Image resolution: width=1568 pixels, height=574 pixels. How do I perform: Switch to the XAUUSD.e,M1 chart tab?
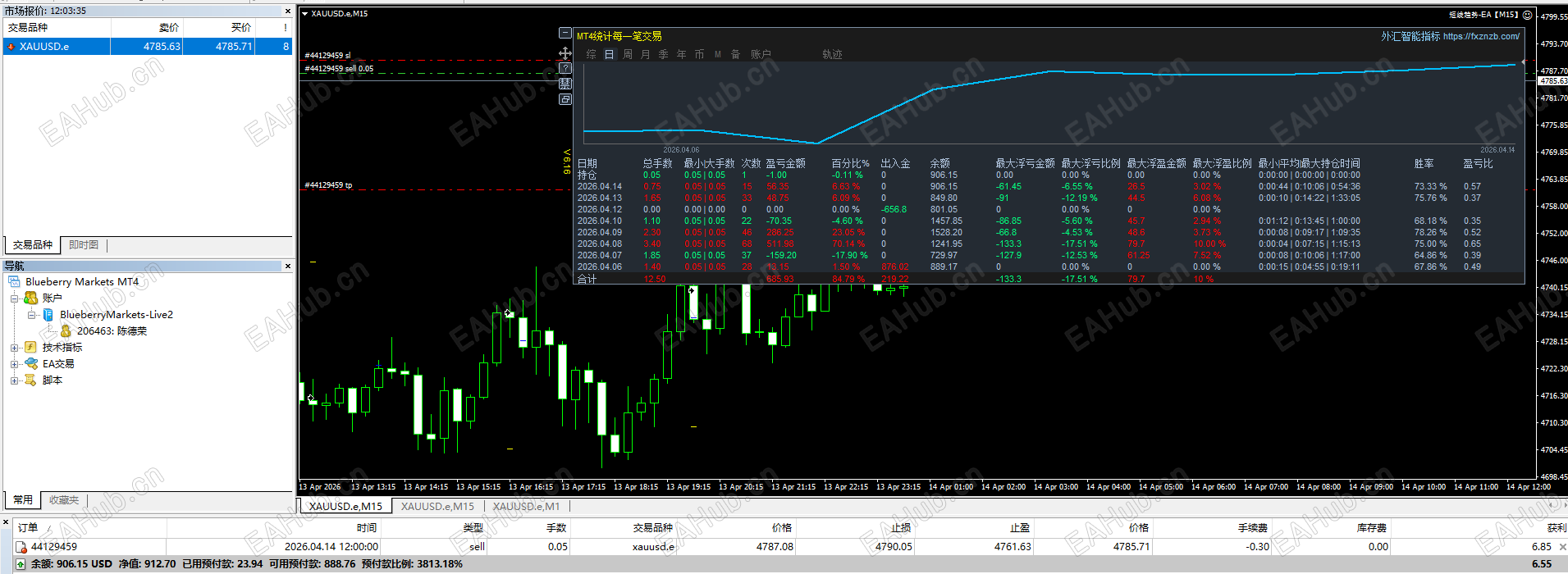(526, 506)
